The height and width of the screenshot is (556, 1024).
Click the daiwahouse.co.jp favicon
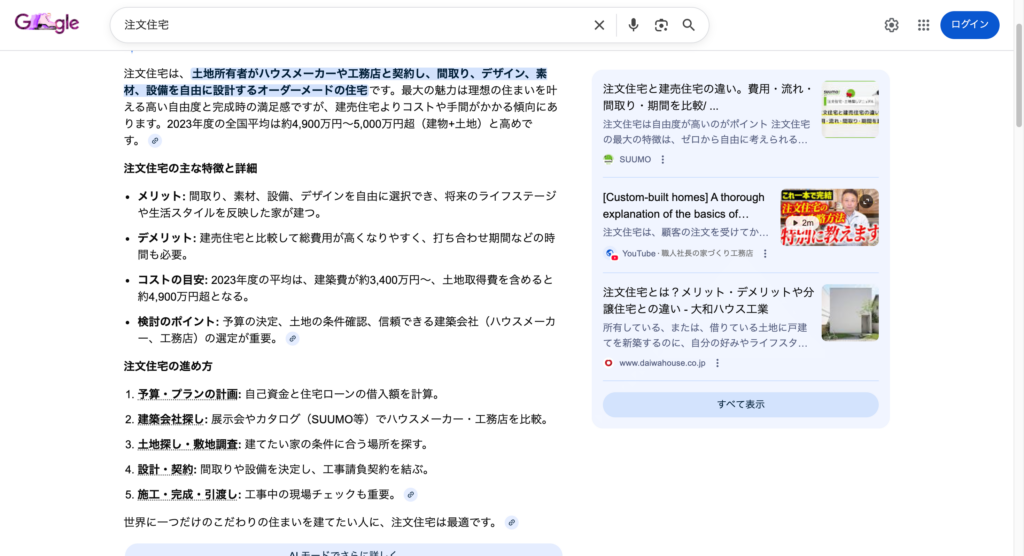pyautogui.click(x=609, y=363)
